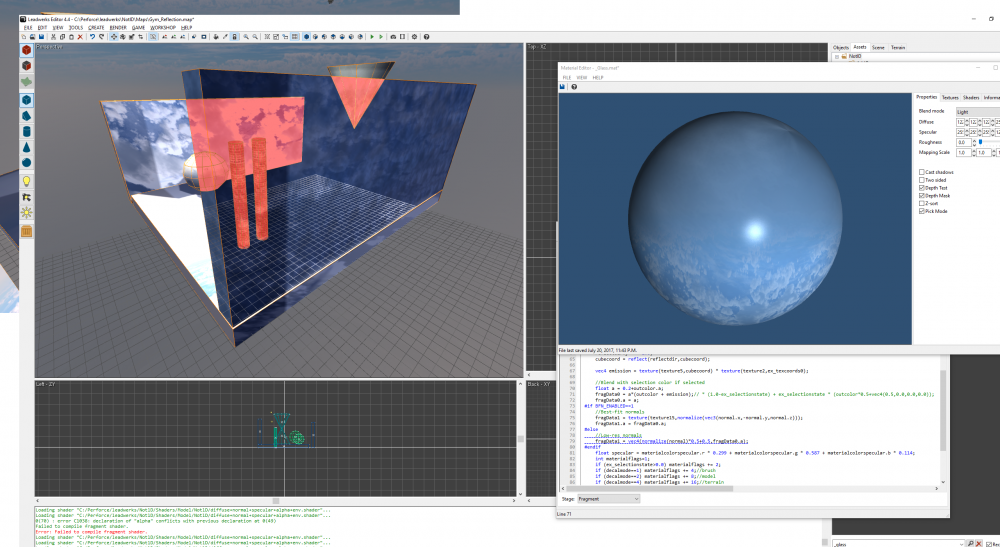
Task: Expand the NotID folder in Assets tree
Action: coord(836,56)
